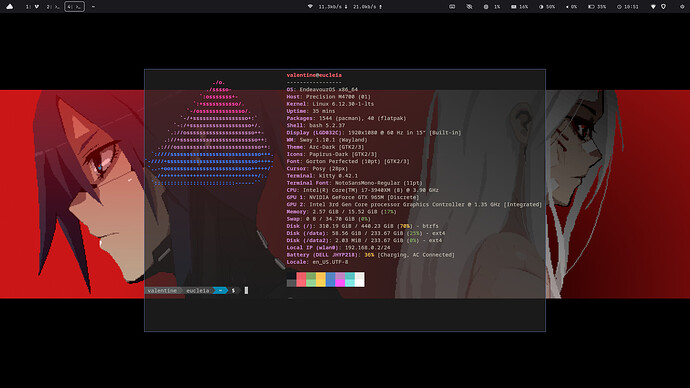Click the yellow color block in palette

(x=320, y=279)
